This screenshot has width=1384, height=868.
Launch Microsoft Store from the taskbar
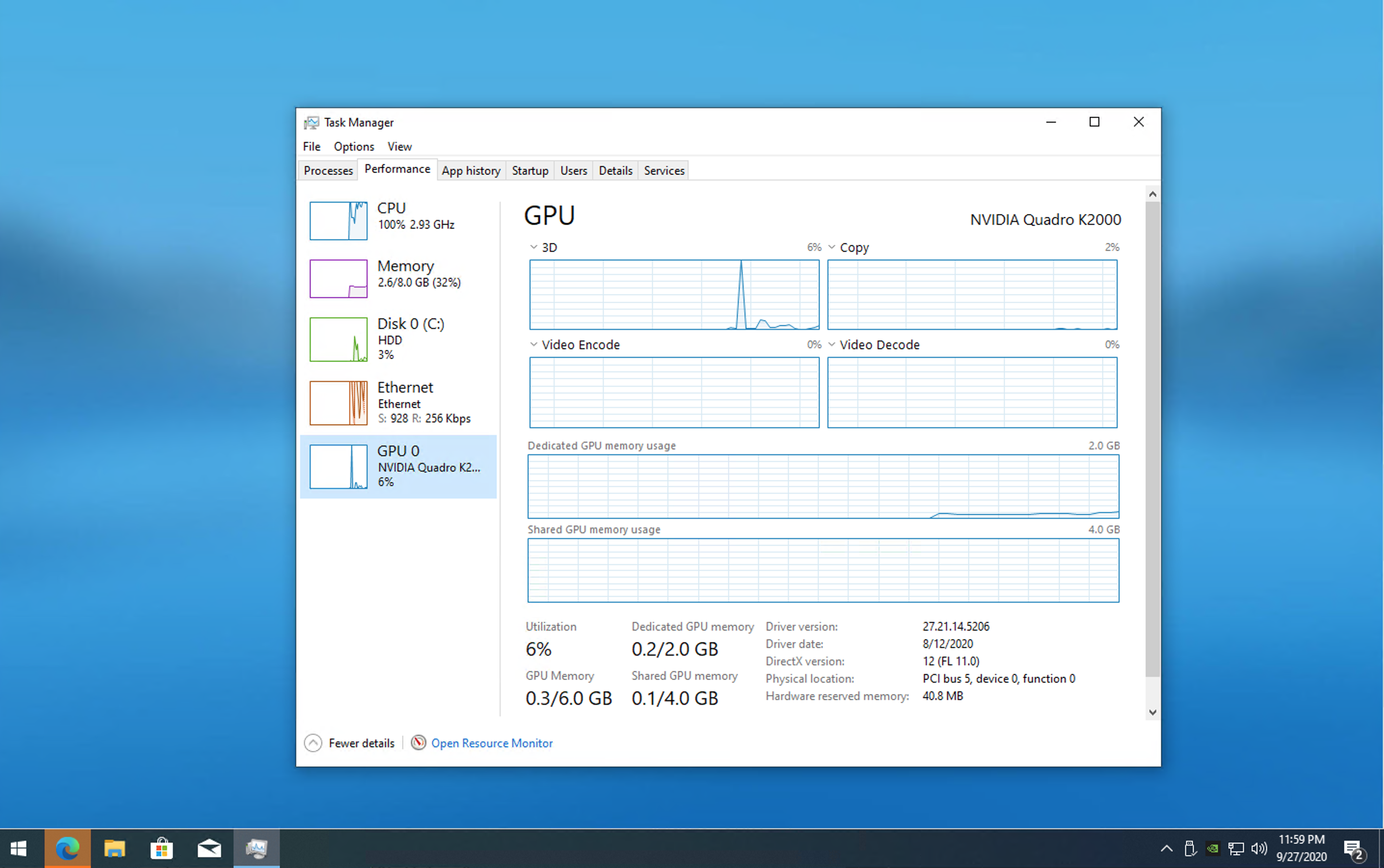(x=161, y=848)
